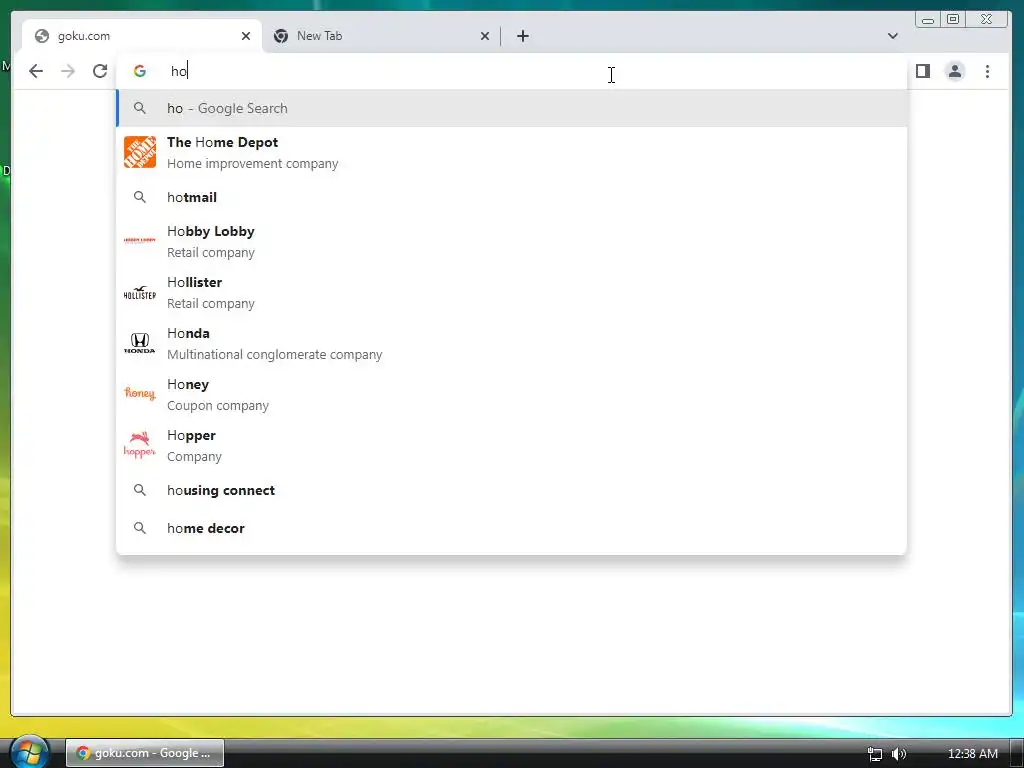Viewport: 1024px width, 768px height.
Task: Choose The Home Depot suggestion
Action: [x=512, y=153]
